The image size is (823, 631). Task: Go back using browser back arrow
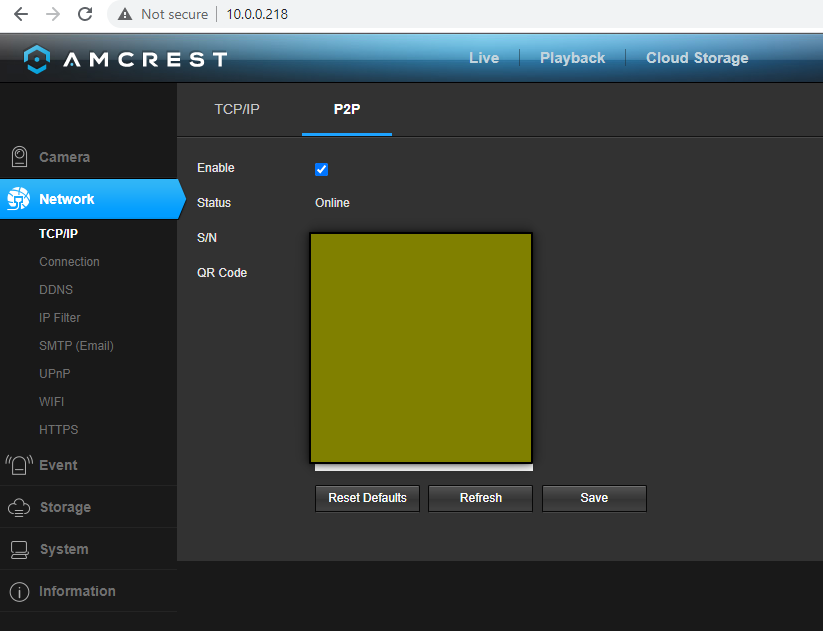tap(21, 14)
